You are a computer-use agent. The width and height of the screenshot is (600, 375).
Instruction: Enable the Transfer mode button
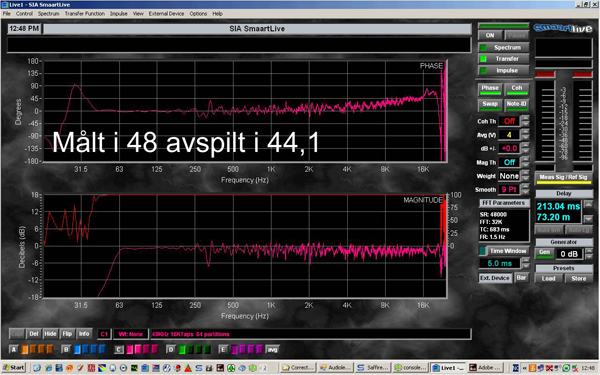coord(504,59)
